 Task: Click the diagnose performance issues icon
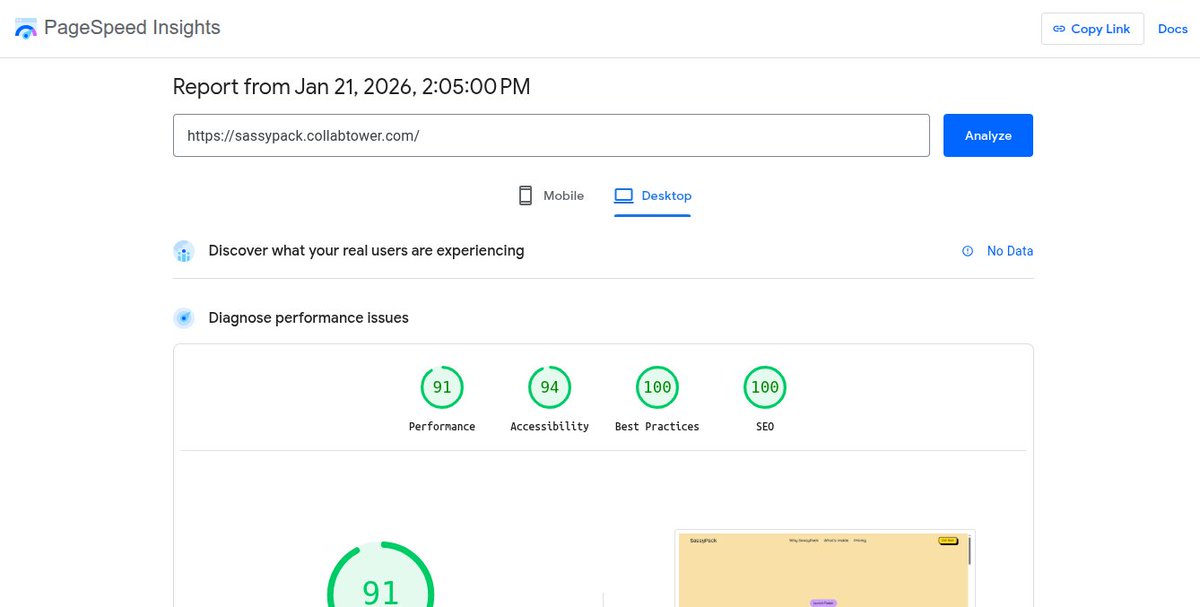(x=183, y=318)
